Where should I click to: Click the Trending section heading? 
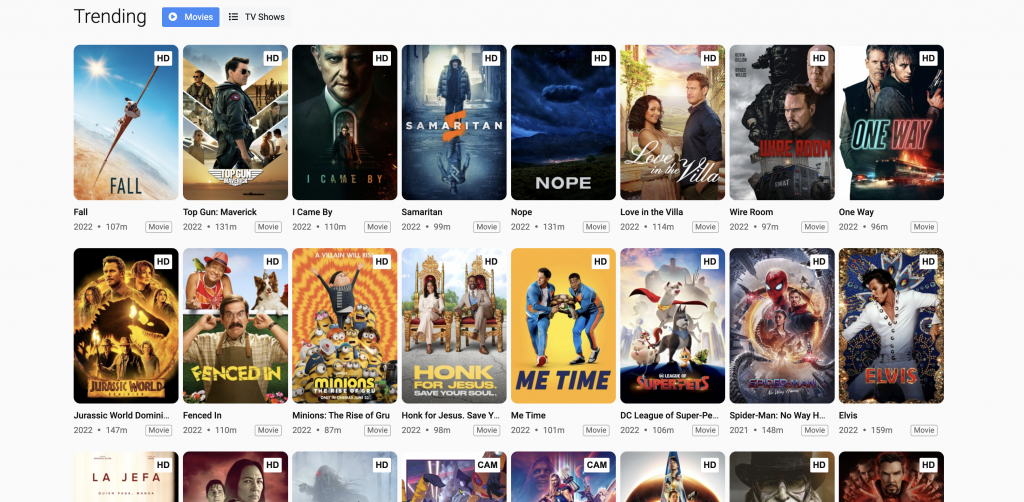(x=110, y=16)
